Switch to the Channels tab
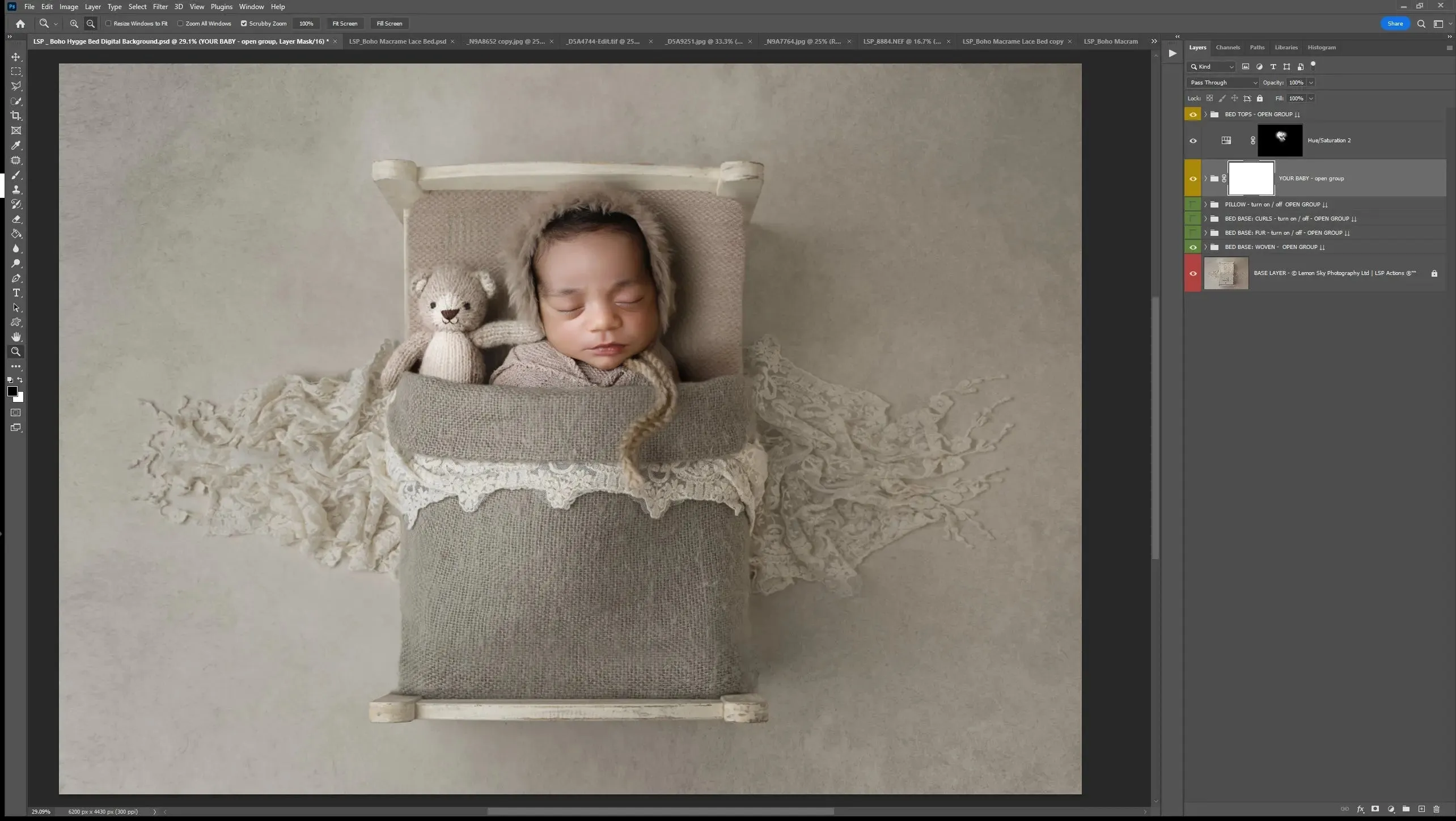The height and width of the screenshot is (821, 1456). point(1228,48)
